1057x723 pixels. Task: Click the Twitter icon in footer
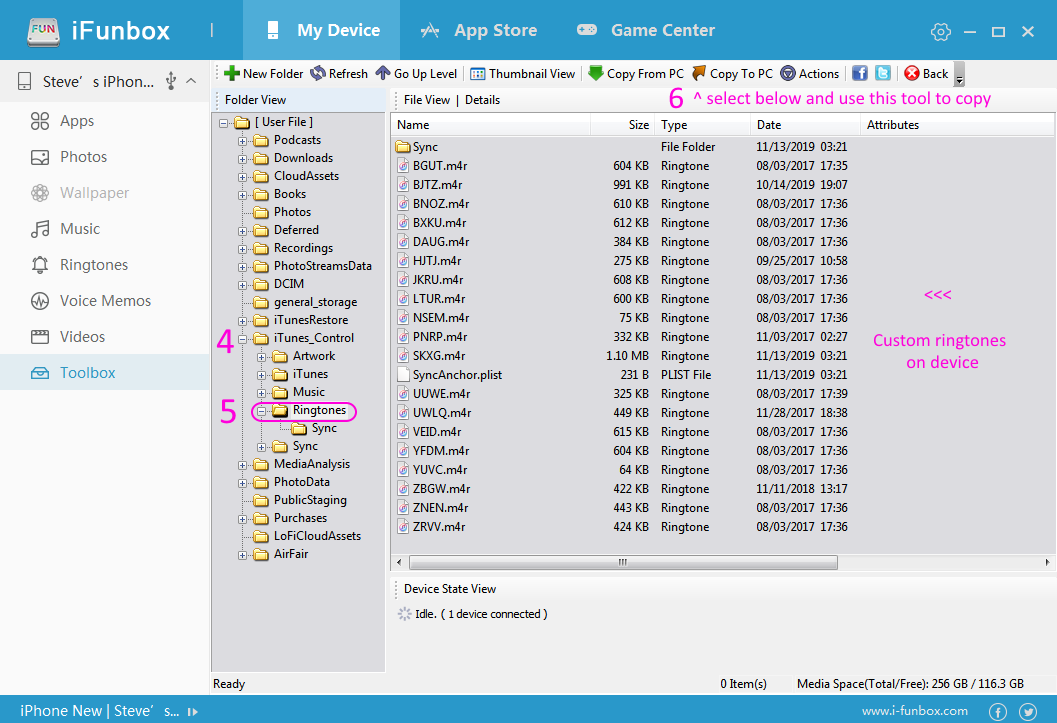pos(1028,712)
